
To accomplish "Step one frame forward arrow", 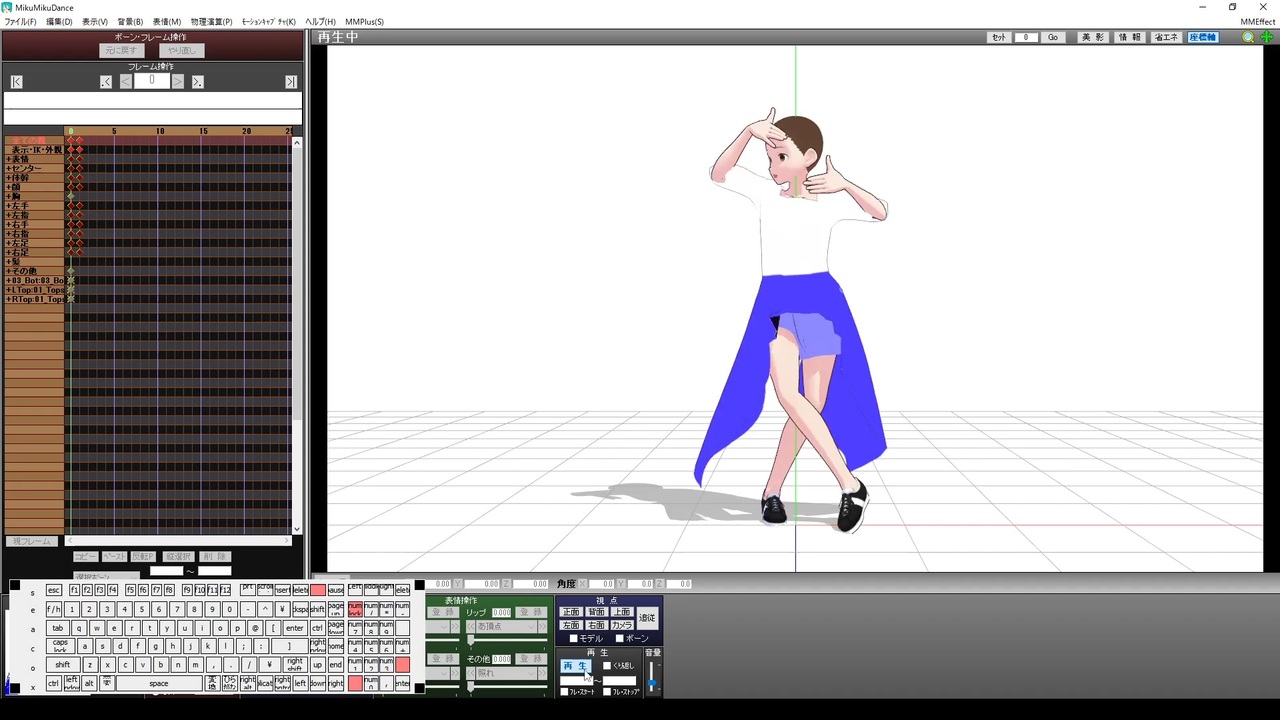I will pos(178,82).
